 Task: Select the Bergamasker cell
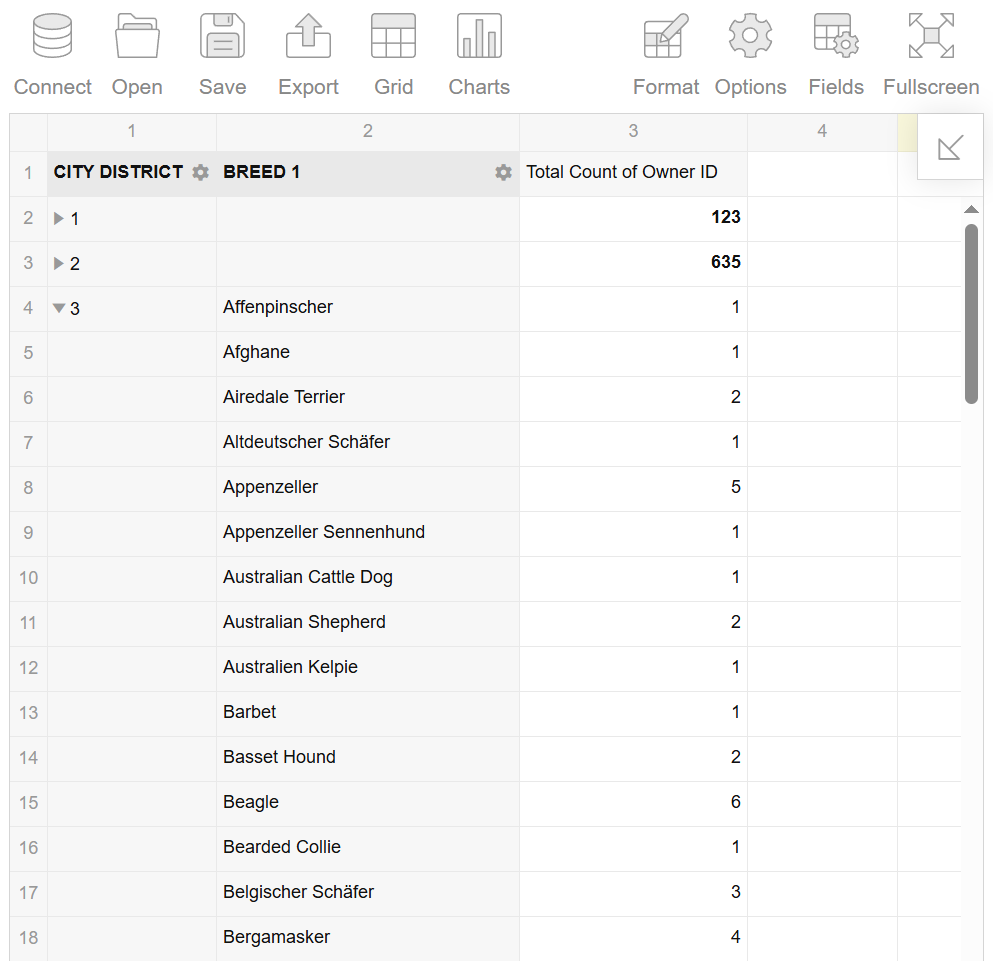(x=368, y=938)
